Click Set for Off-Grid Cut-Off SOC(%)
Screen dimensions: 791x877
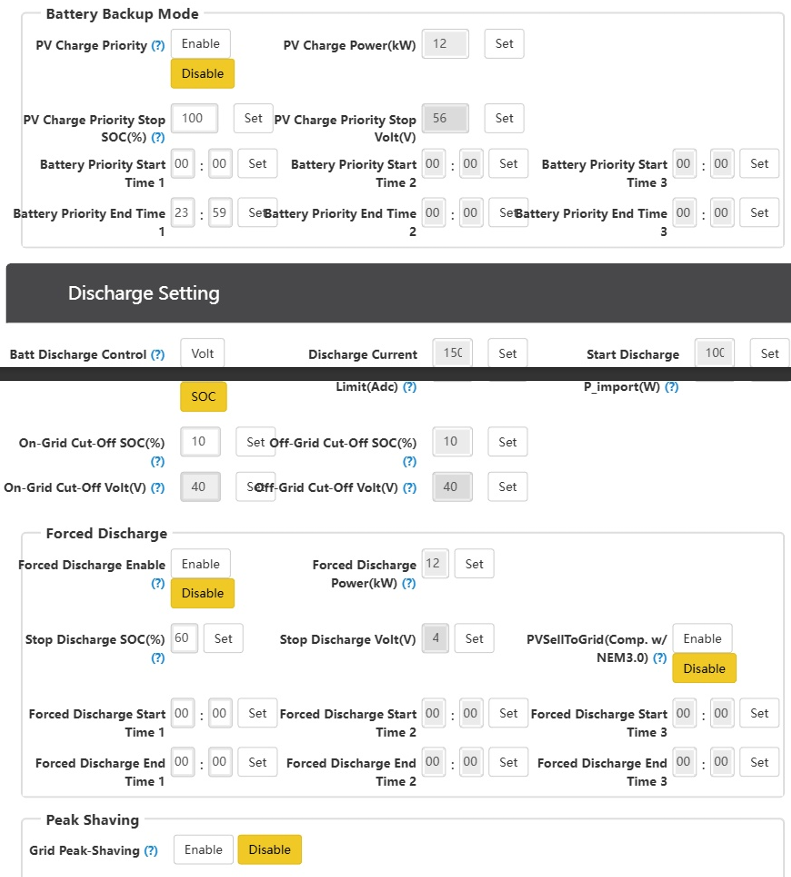(507, 442)
